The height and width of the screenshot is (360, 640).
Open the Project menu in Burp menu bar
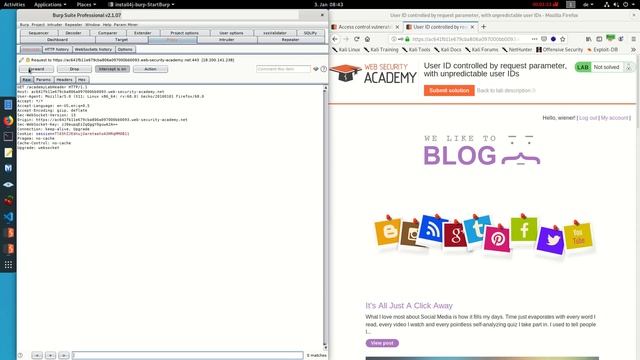coord(39,24)
